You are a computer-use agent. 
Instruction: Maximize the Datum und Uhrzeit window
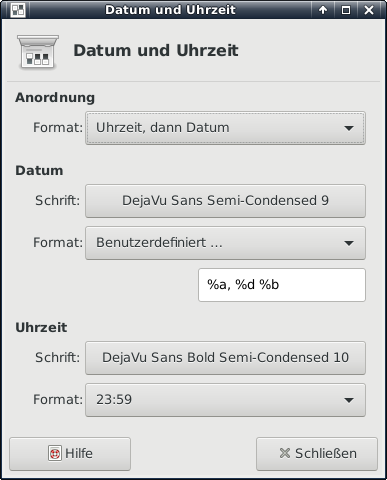coord(346,10)
